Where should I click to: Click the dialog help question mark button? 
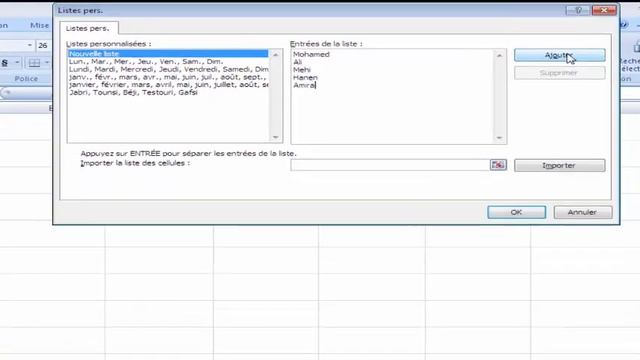tap(578, 10)
